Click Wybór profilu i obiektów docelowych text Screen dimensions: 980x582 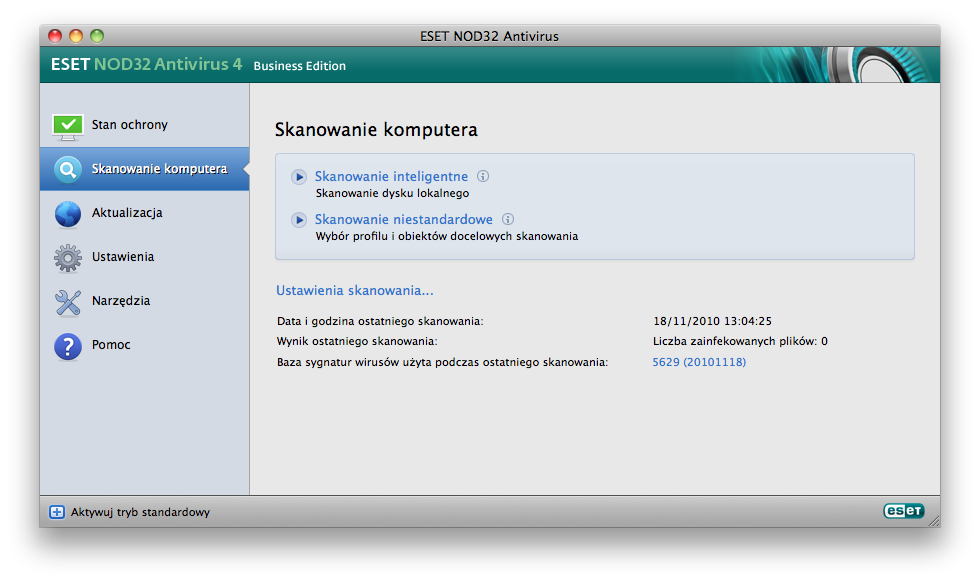[x=446, y=236]
